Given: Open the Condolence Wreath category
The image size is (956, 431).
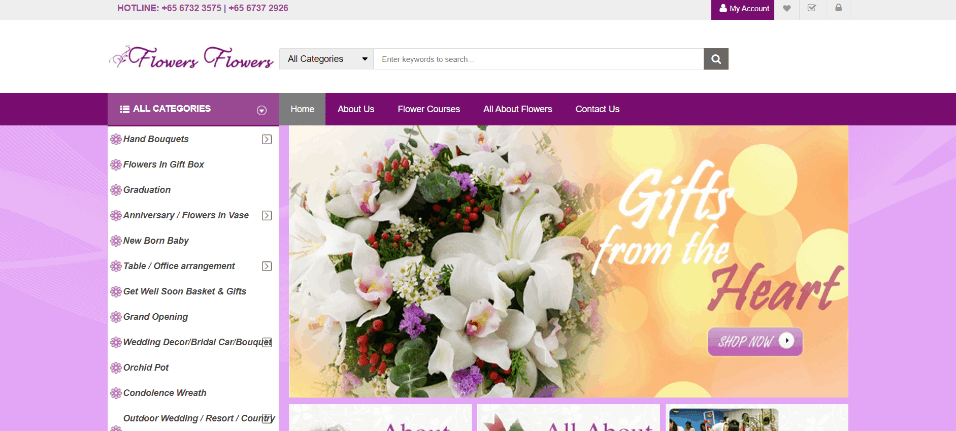Looking at the screenshot, I should pyautogui.click(x=165, y=393).
